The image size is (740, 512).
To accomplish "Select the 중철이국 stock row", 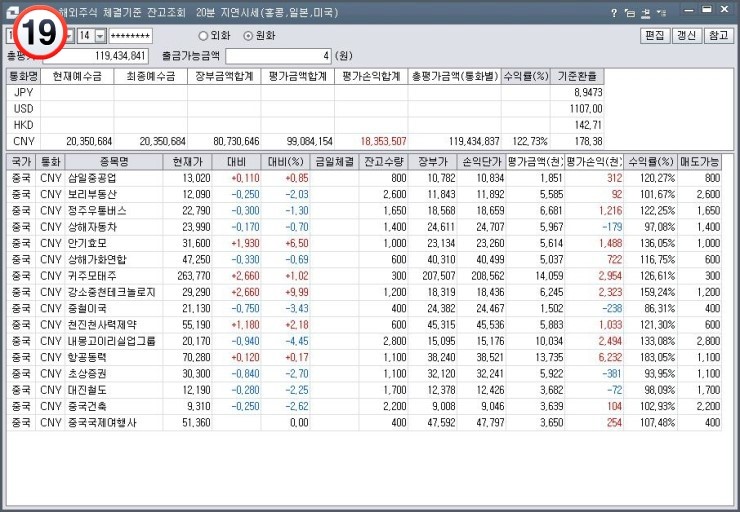I will 364,309.
